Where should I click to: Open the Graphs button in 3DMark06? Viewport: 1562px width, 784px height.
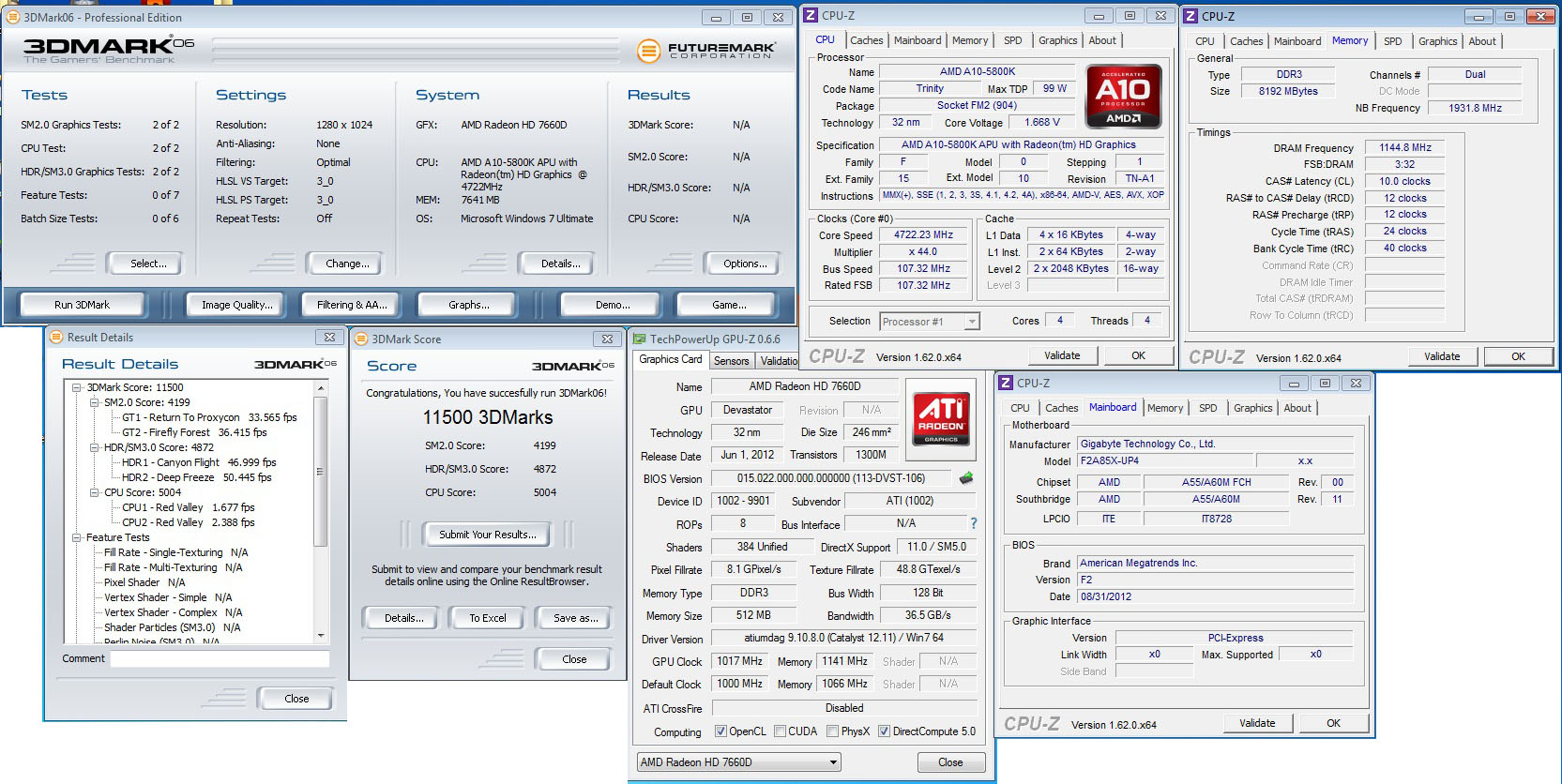(x=468, y=305)
